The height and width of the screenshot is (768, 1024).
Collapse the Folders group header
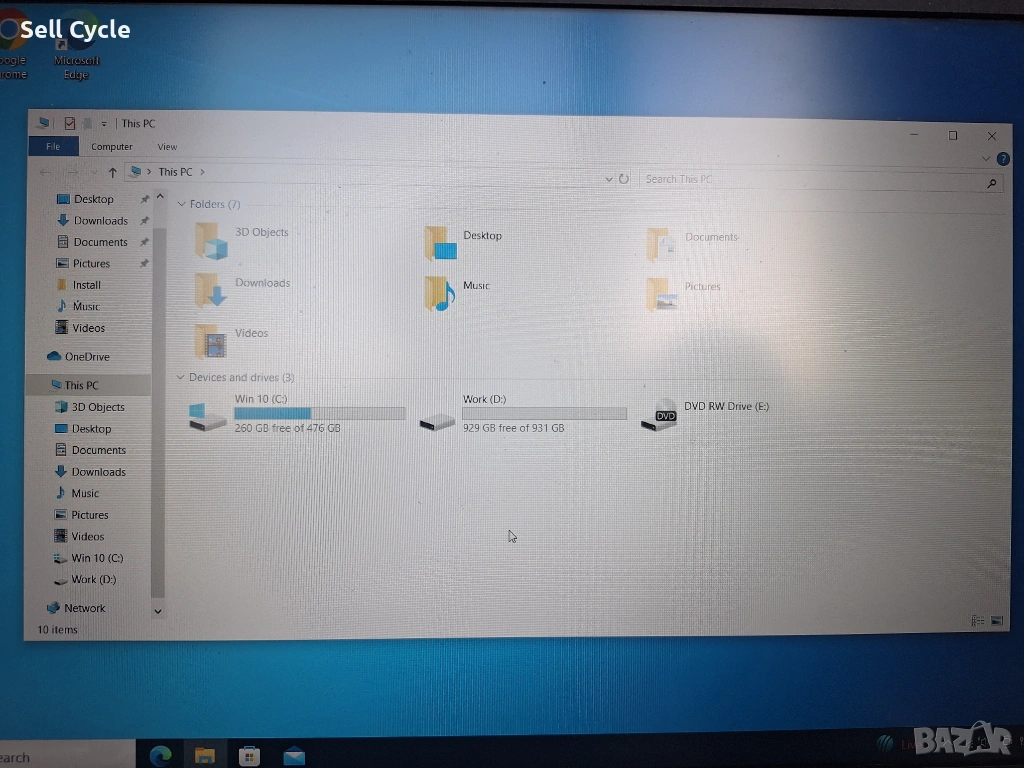(182, 204)
